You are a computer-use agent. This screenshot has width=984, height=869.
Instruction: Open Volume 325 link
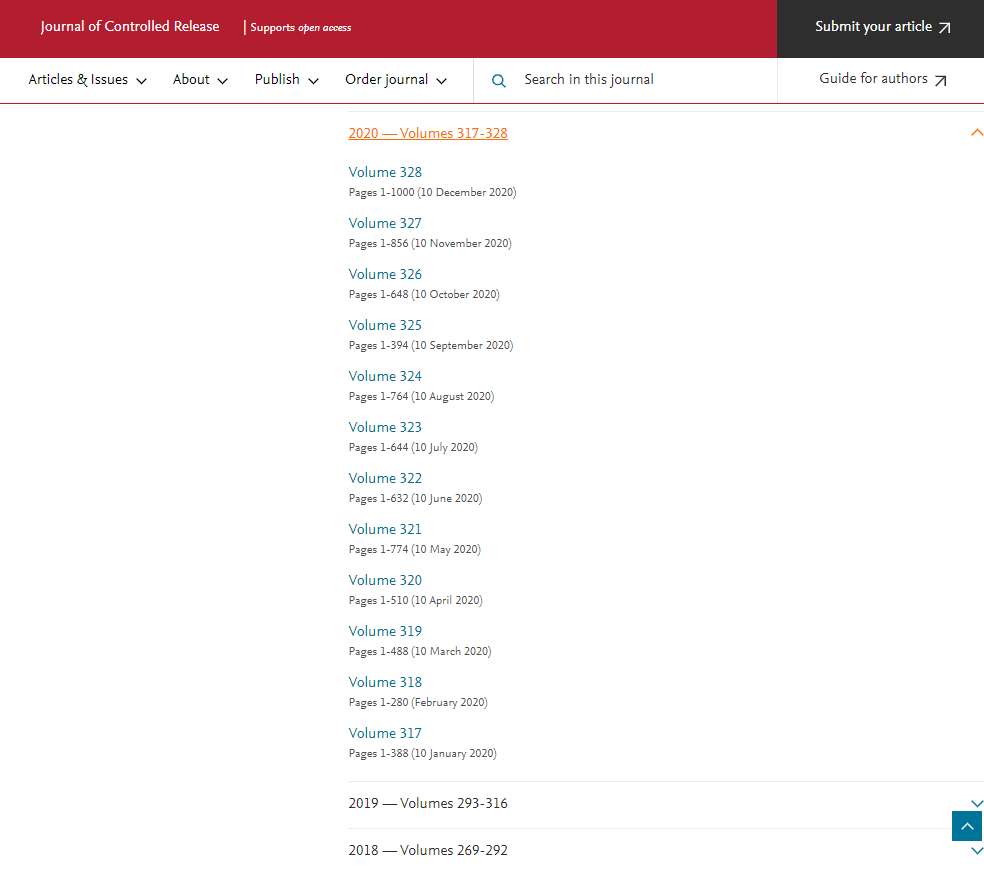click(385, 325)
